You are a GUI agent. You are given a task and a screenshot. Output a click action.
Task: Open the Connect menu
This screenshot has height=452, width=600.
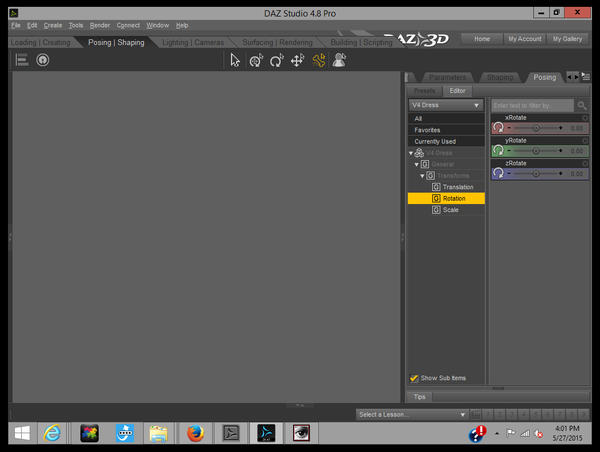[128, 25]
